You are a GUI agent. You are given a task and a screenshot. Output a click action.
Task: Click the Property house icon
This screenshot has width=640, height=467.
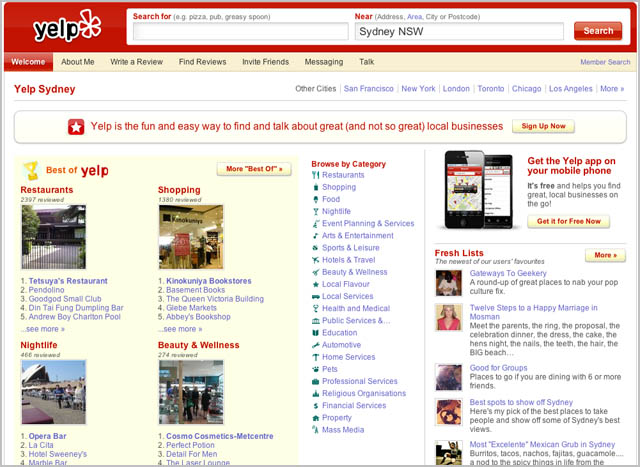pyautogui.click(x=316, y=418)
